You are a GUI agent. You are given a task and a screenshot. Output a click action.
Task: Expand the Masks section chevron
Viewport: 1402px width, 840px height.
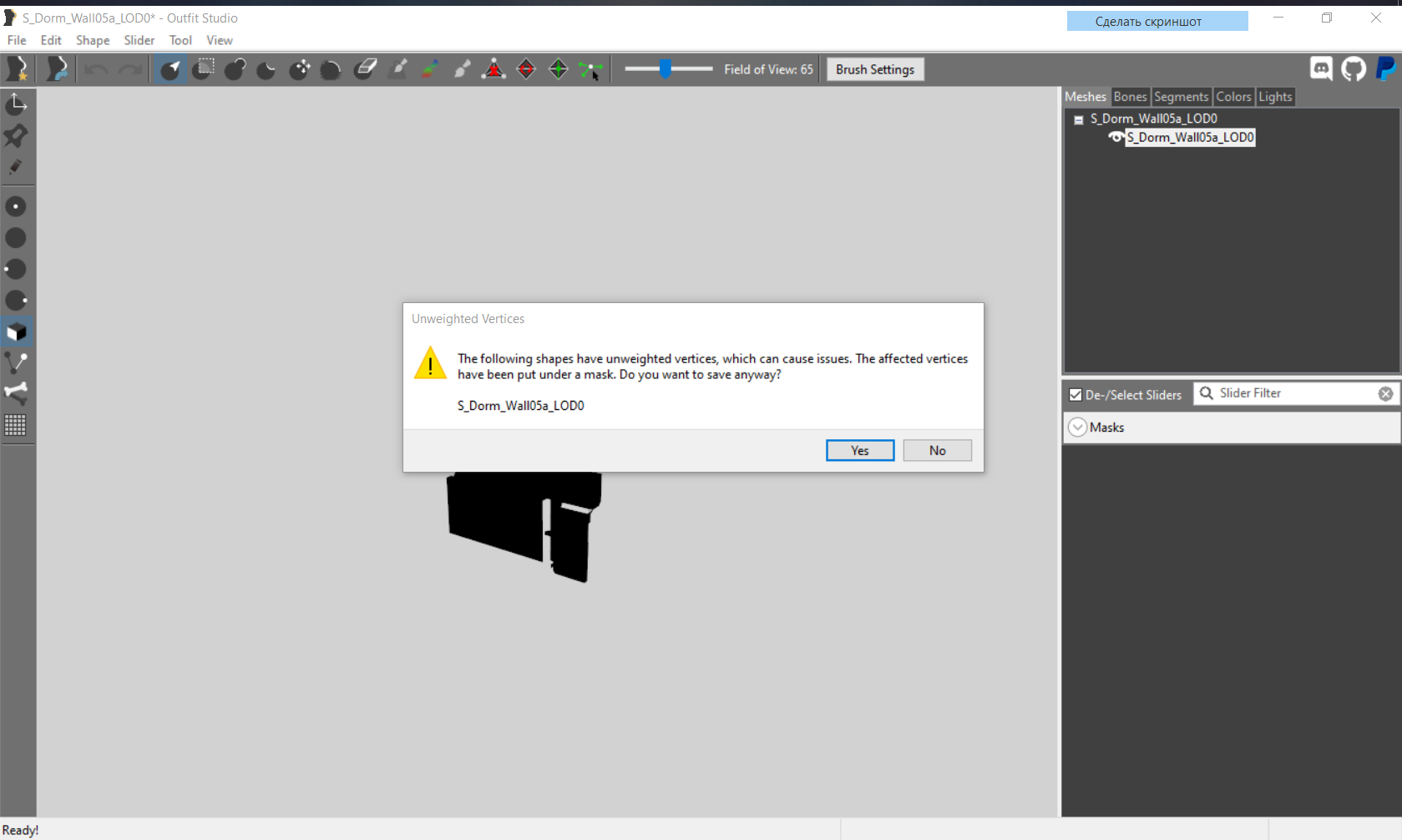(x=1078, y=428)
